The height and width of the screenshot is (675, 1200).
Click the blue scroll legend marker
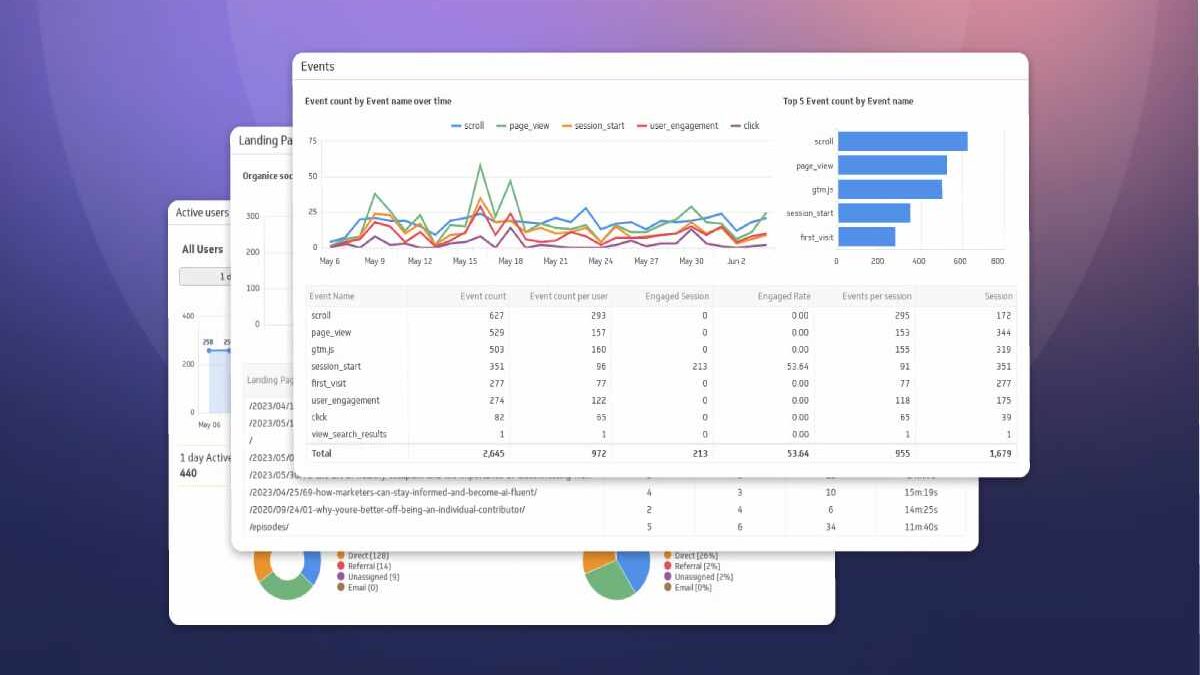456,125
